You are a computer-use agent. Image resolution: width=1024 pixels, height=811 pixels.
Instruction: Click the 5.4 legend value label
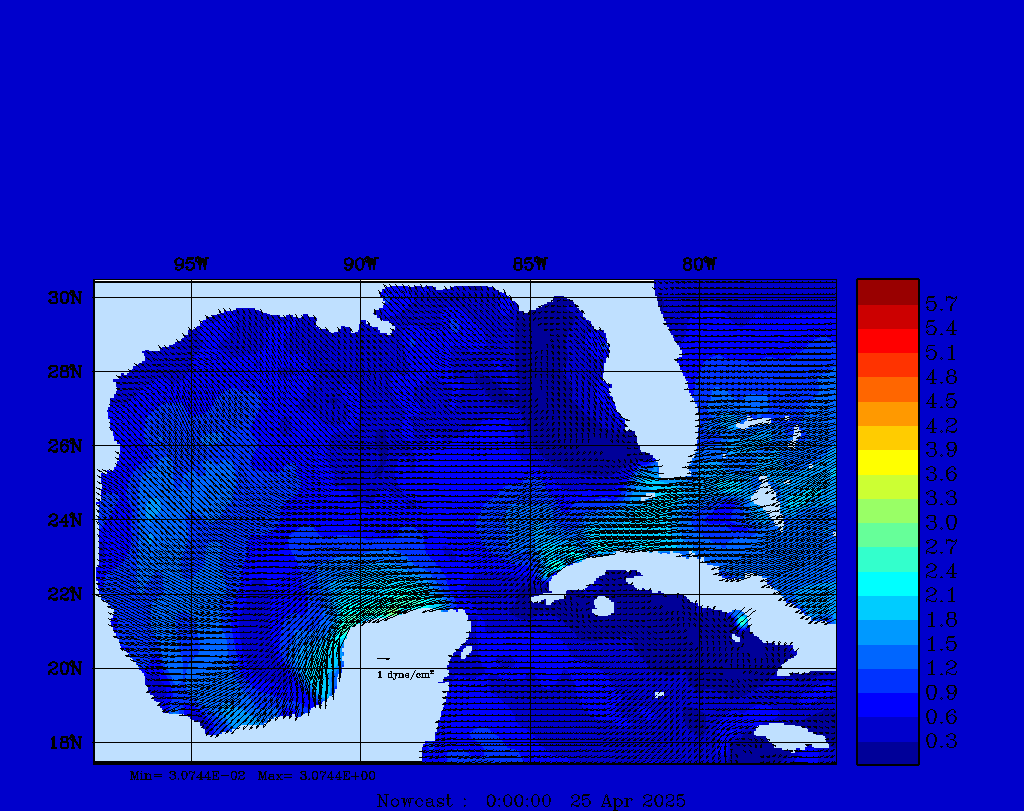(x=941, y=329)
